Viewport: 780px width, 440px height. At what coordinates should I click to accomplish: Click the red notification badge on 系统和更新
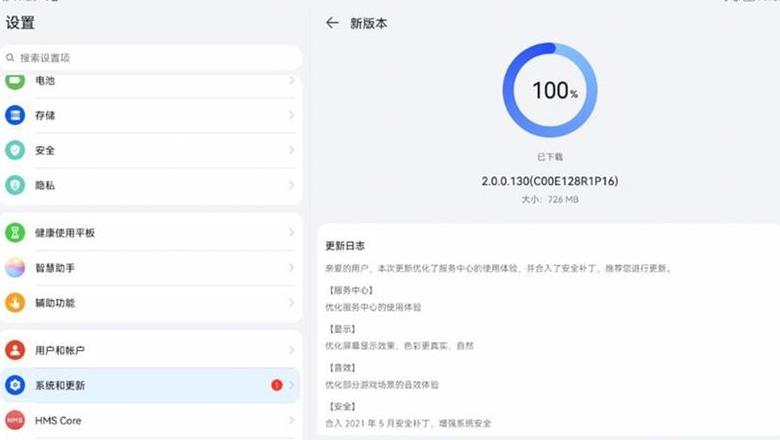pos(277,385)
